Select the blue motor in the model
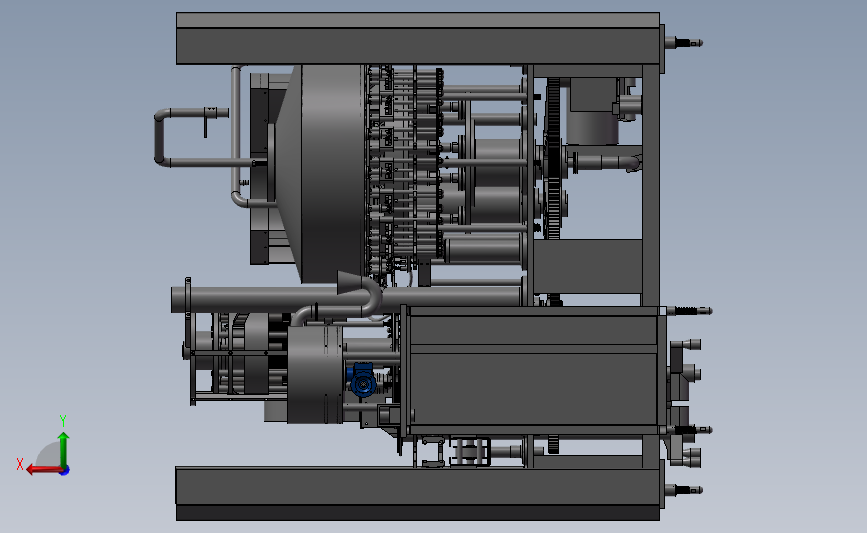Image resolution: width=867 pixels, height=533 pixels. tap(362, 379)
